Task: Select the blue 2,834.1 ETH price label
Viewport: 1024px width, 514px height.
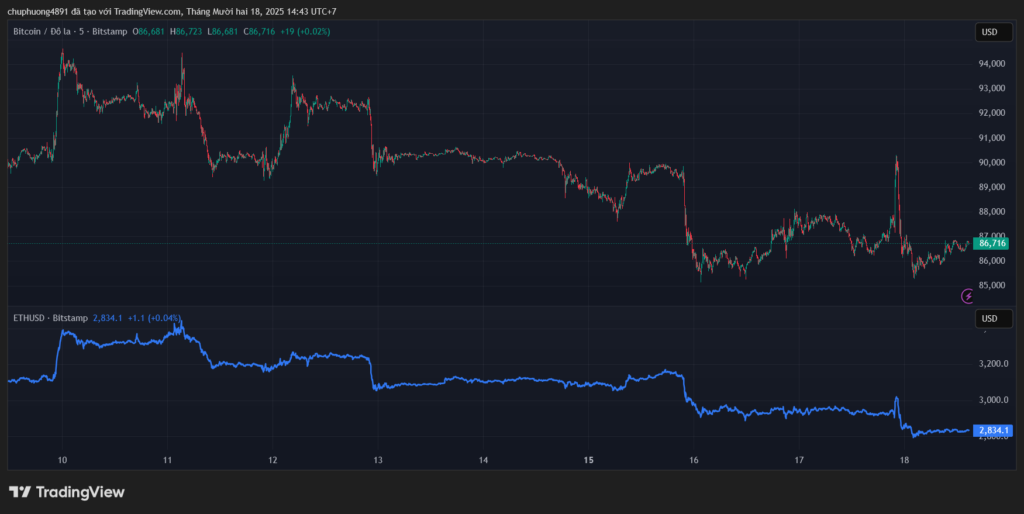Action: tap(991, 430)
